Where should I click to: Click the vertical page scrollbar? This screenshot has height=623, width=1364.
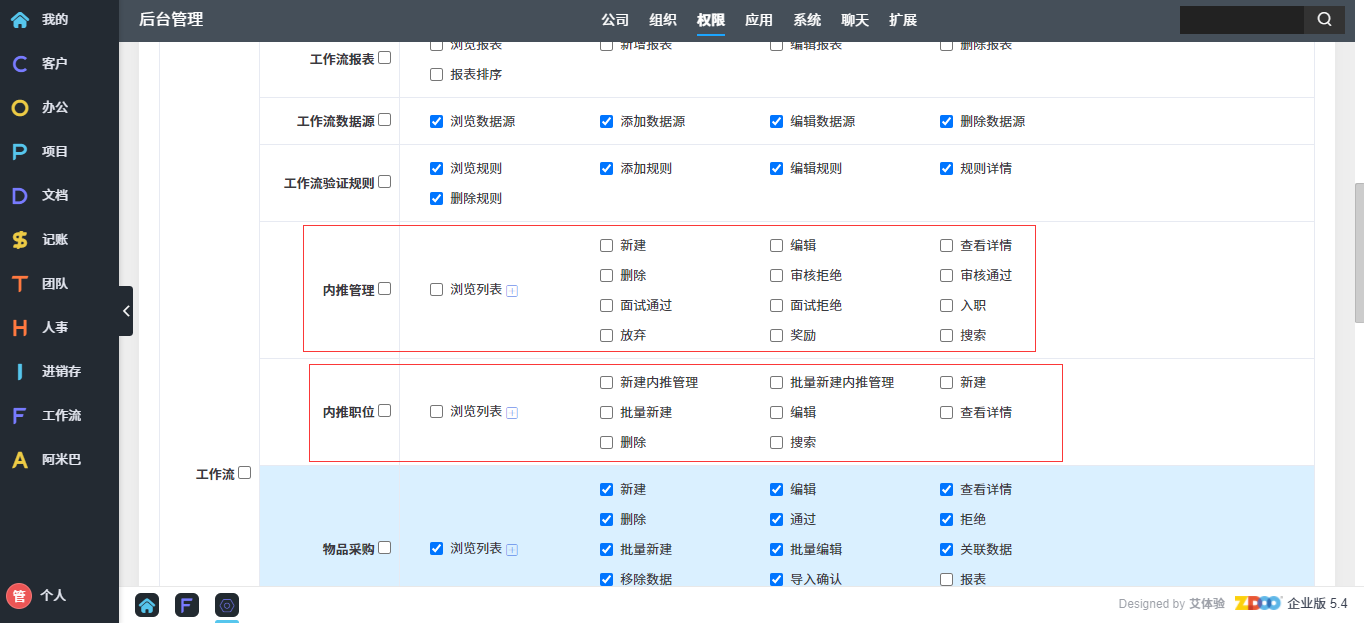1358,252
